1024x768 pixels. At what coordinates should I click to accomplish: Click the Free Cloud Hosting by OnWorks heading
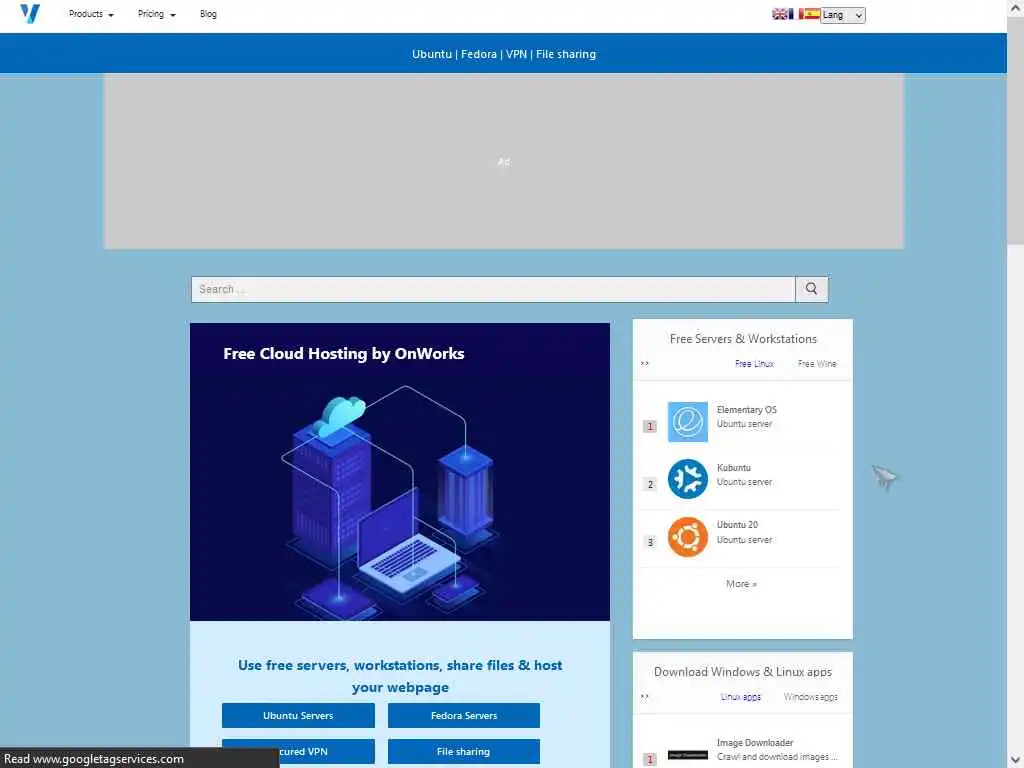pyautogui.click(x=344, y=353)
